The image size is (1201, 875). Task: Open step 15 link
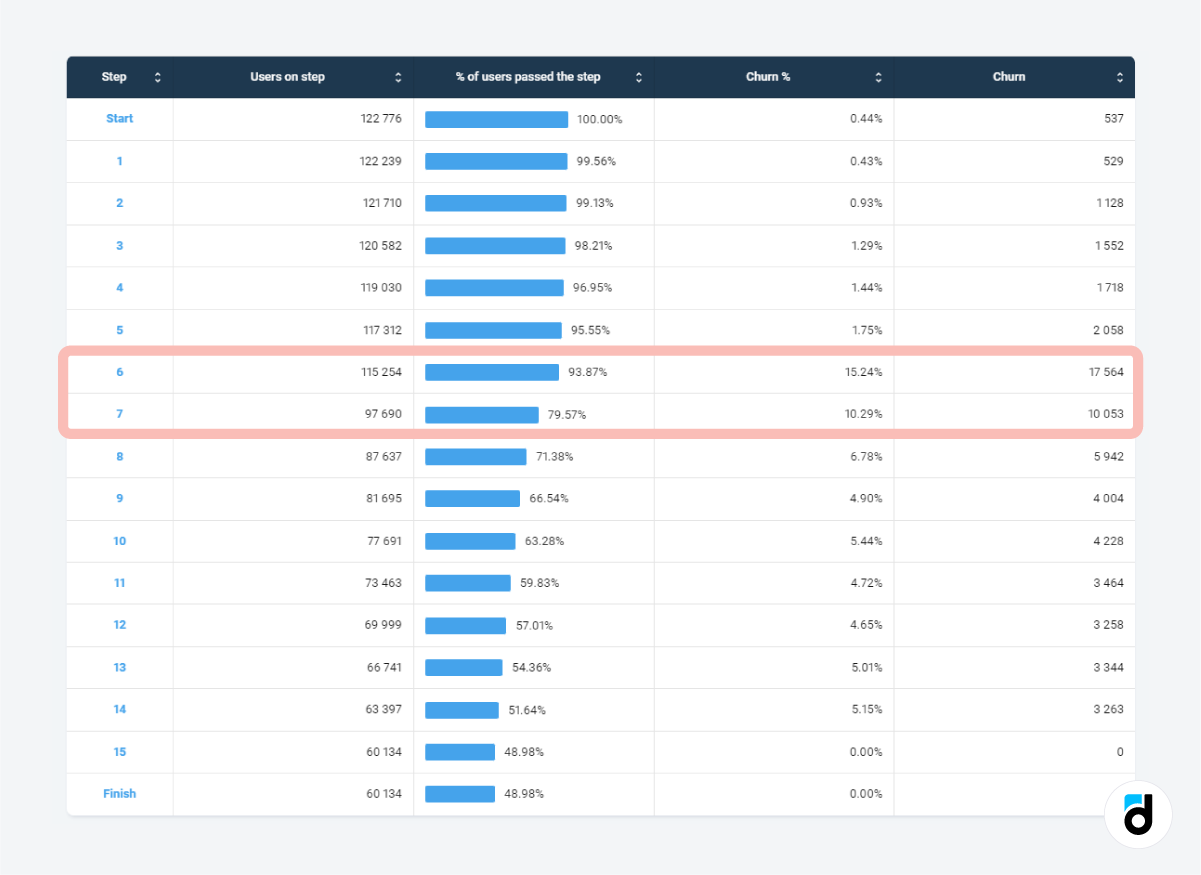coord(119,752)
